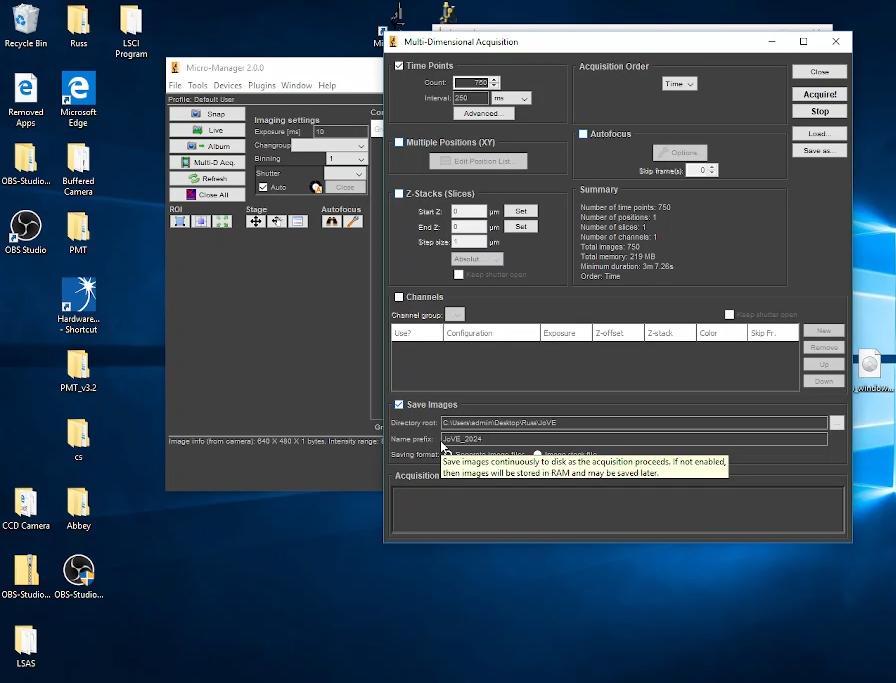
Task: Toggle the Z-Stacks (Slices) checkbox
Action: pyautogui.click(x=399, y=193)
